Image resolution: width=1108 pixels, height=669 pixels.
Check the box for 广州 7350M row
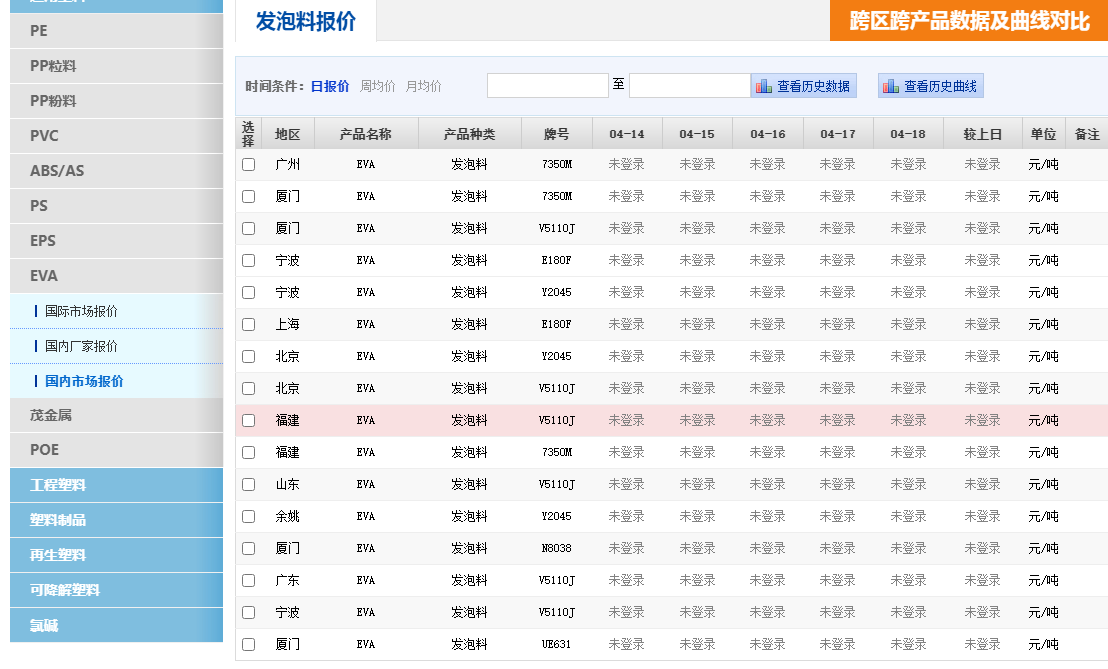(x=249, y=164)
